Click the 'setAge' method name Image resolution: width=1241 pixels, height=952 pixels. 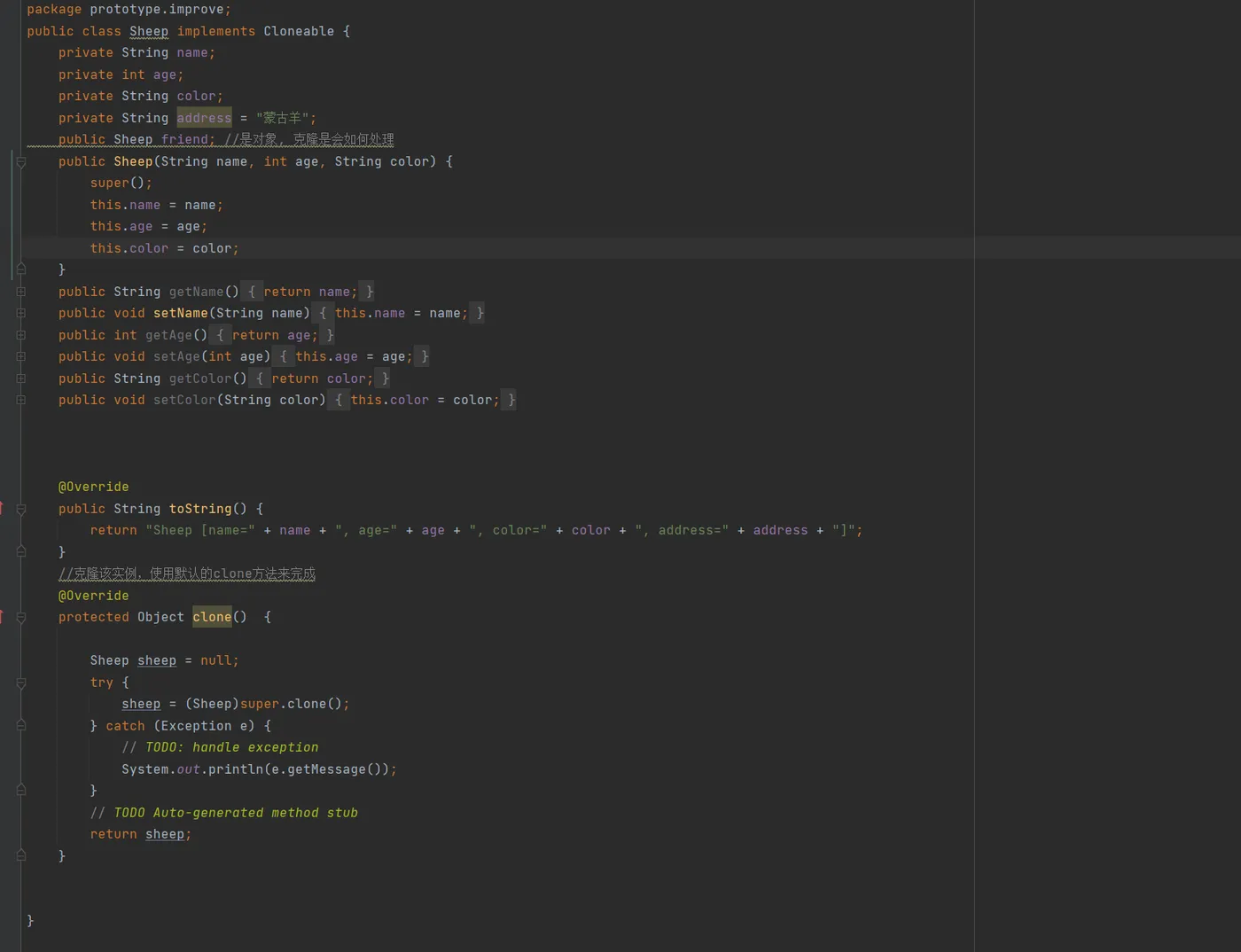(x=176, y=356)
